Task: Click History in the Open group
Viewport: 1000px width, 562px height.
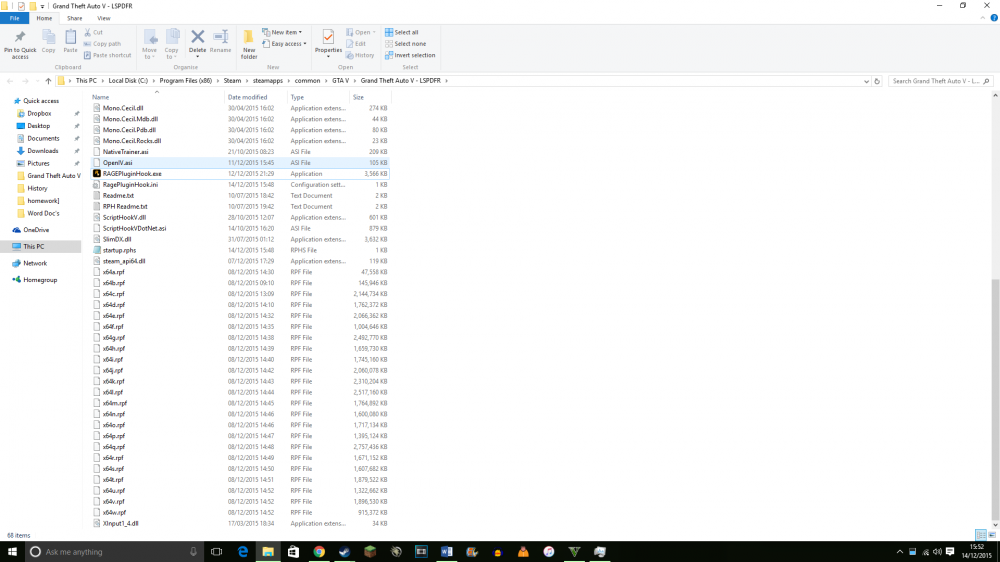Action: coord(360,55)
